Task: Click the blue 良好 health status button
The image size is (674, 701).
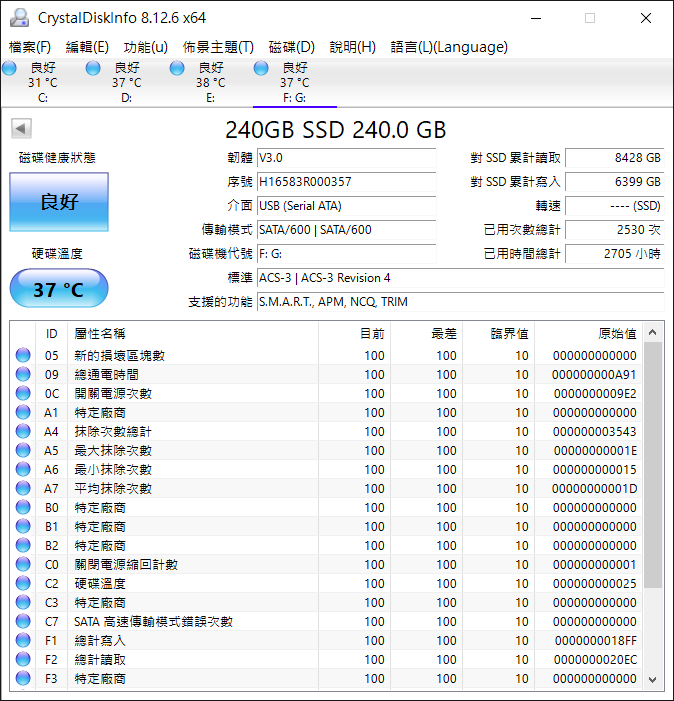Action: pyautogui.click(x=59, y=202)
